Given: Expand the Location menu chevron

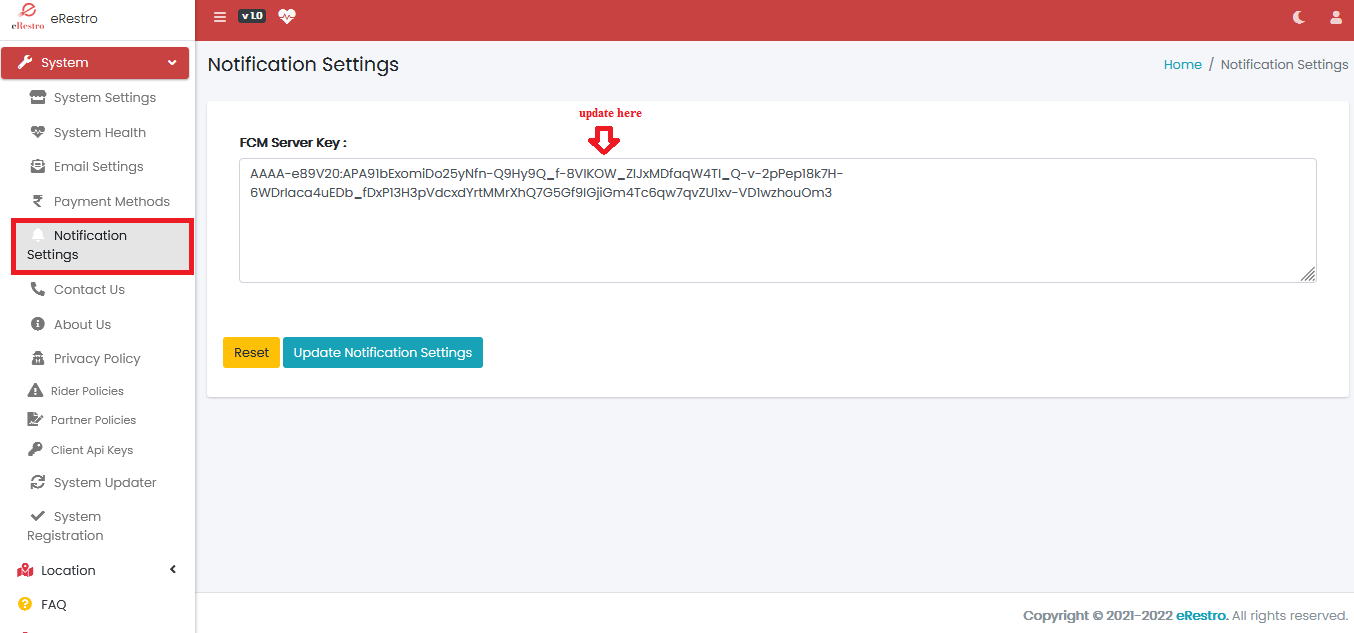Looking at the screenshot, I should click(172, 570).
